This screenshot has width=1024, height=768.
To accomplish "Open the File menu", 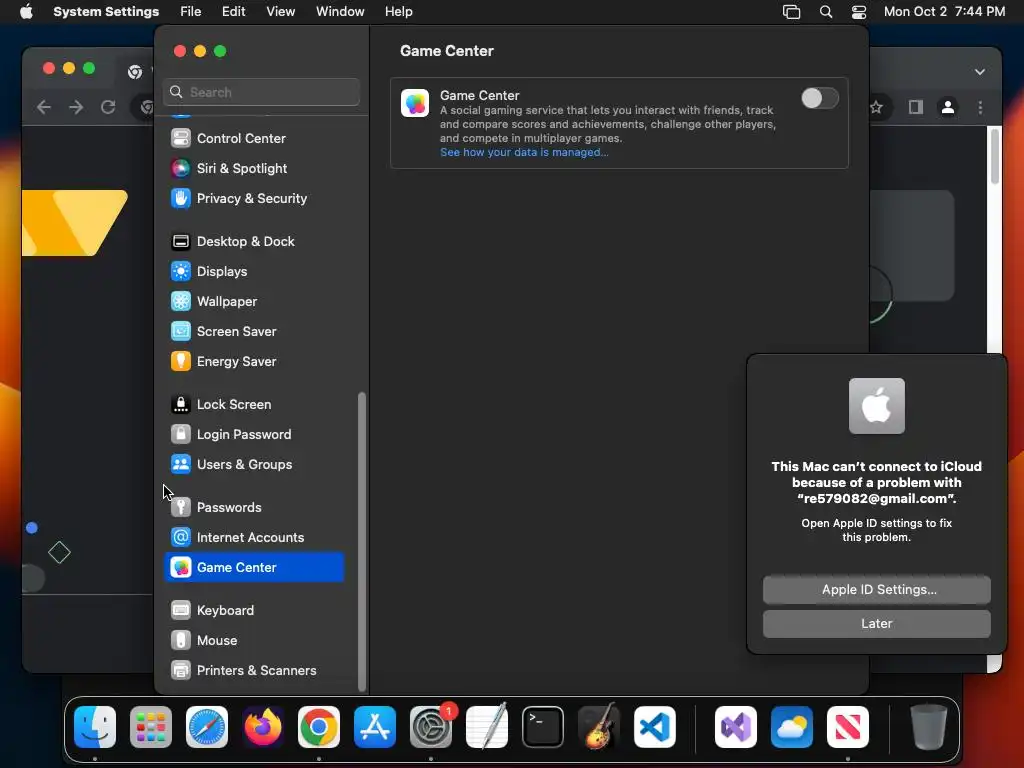I will click(x=191, y=12).
